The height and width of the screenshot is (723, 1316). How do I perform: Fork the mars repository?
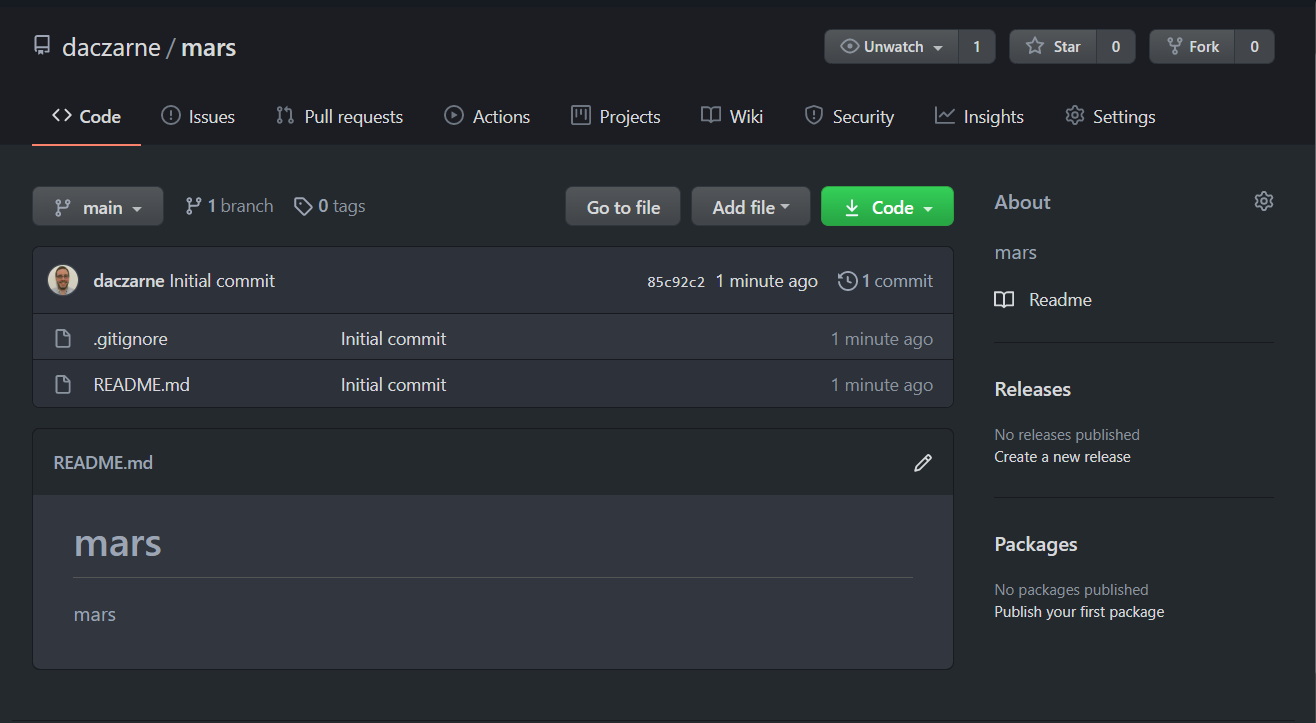click(x=1192, y=47)
